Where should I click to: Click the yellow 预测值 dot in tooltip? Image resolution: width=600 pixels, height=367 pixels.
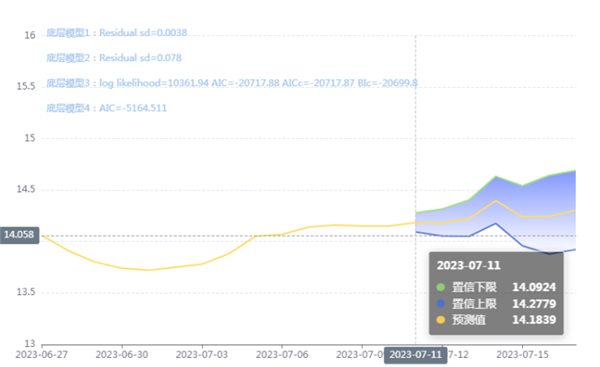click(x=441, y=320)
